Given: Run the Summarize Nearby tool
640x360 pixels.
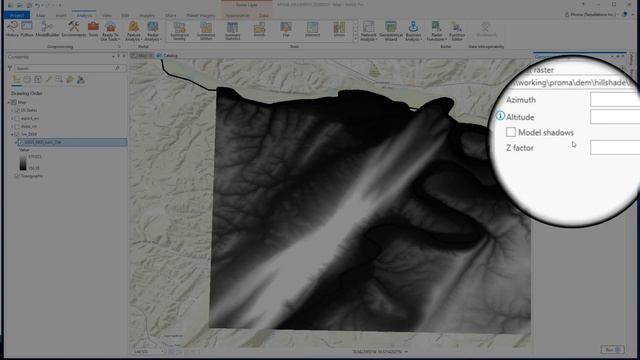Looking at the screenshot, I should [x=180, y=31].
